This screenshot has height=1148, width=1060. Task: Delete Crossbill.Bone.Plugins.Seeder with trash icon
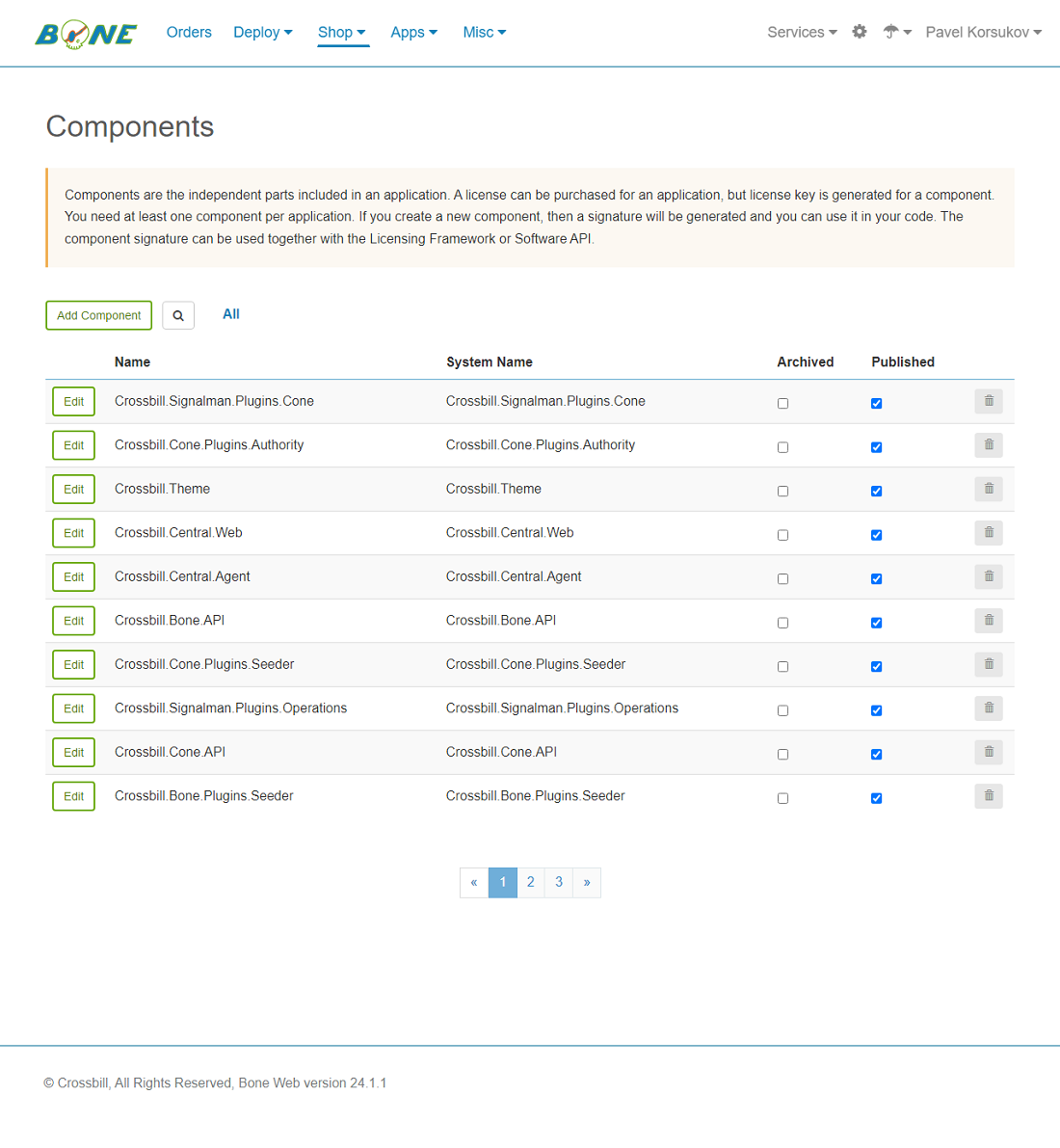tap(989, 796)
